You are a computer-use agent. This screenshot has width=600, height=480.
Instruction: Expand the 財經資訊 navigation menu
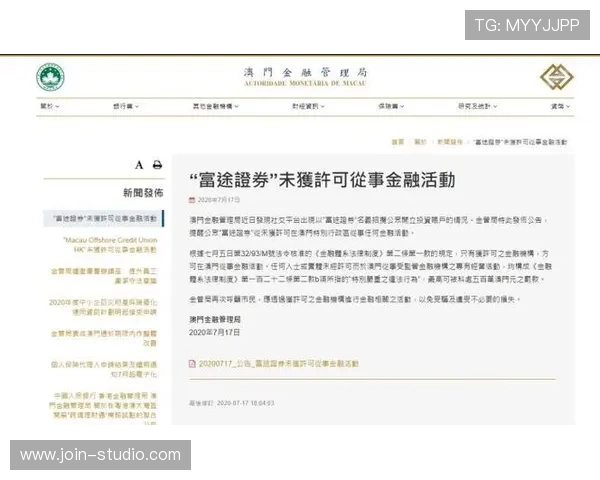(308, 106)
